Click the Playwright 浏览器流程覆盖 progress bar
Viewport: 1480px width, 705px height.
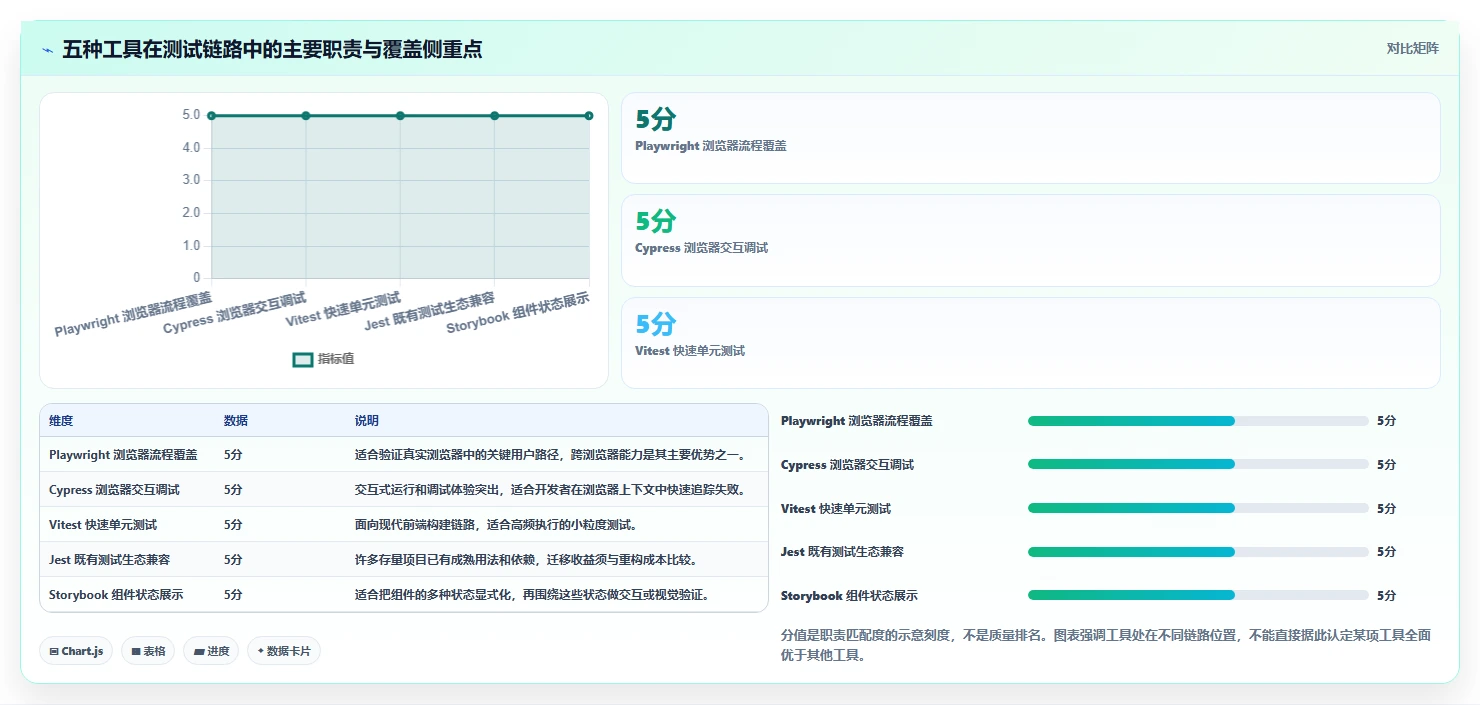[1198, 421]
